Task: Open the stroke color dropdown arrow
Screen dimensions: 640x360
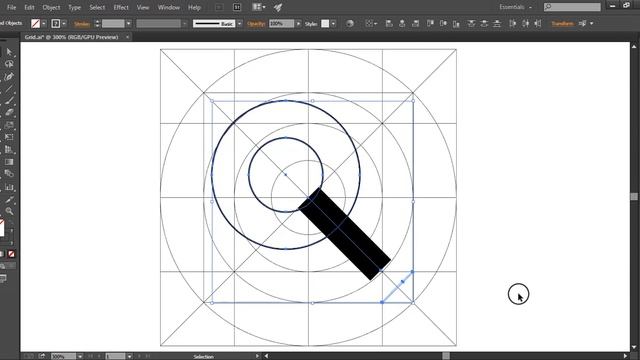Action: click(64, 24)
